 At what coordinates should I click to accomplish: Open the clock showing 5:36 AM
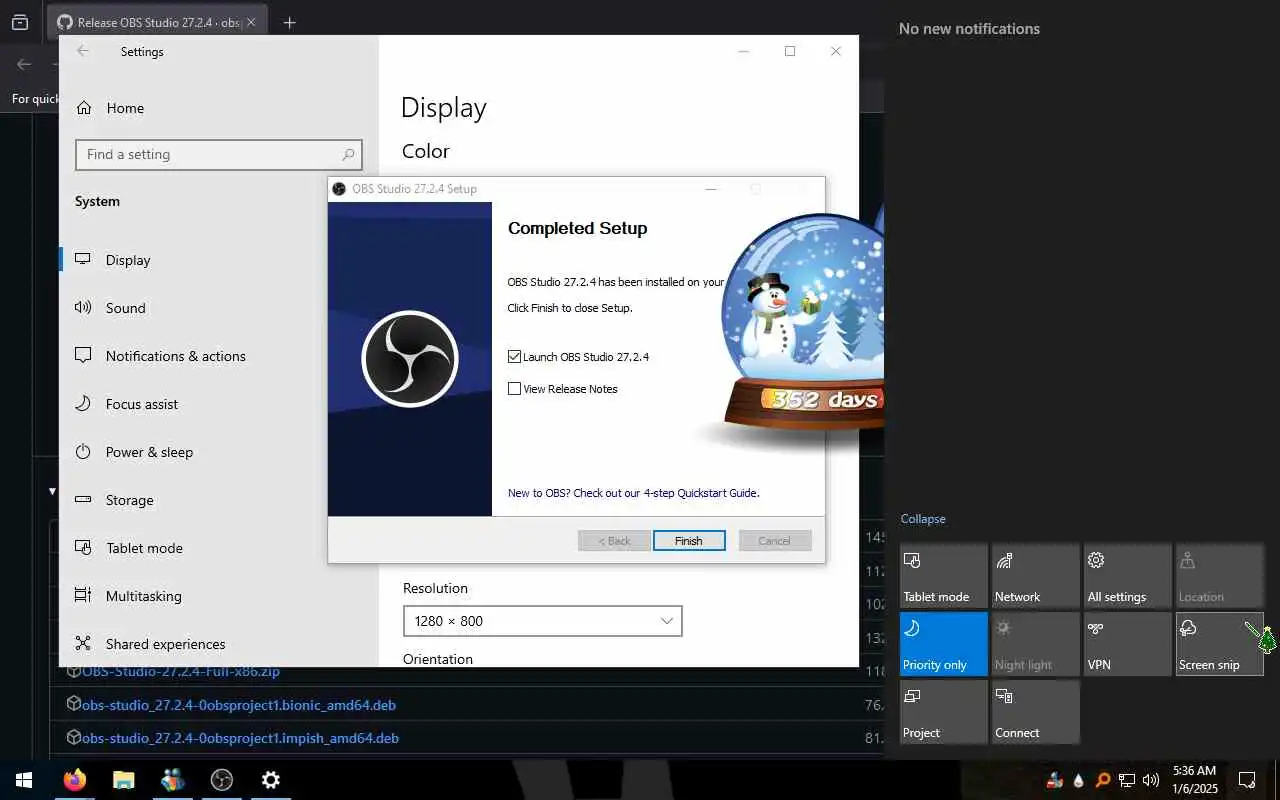pos(1193,780)
